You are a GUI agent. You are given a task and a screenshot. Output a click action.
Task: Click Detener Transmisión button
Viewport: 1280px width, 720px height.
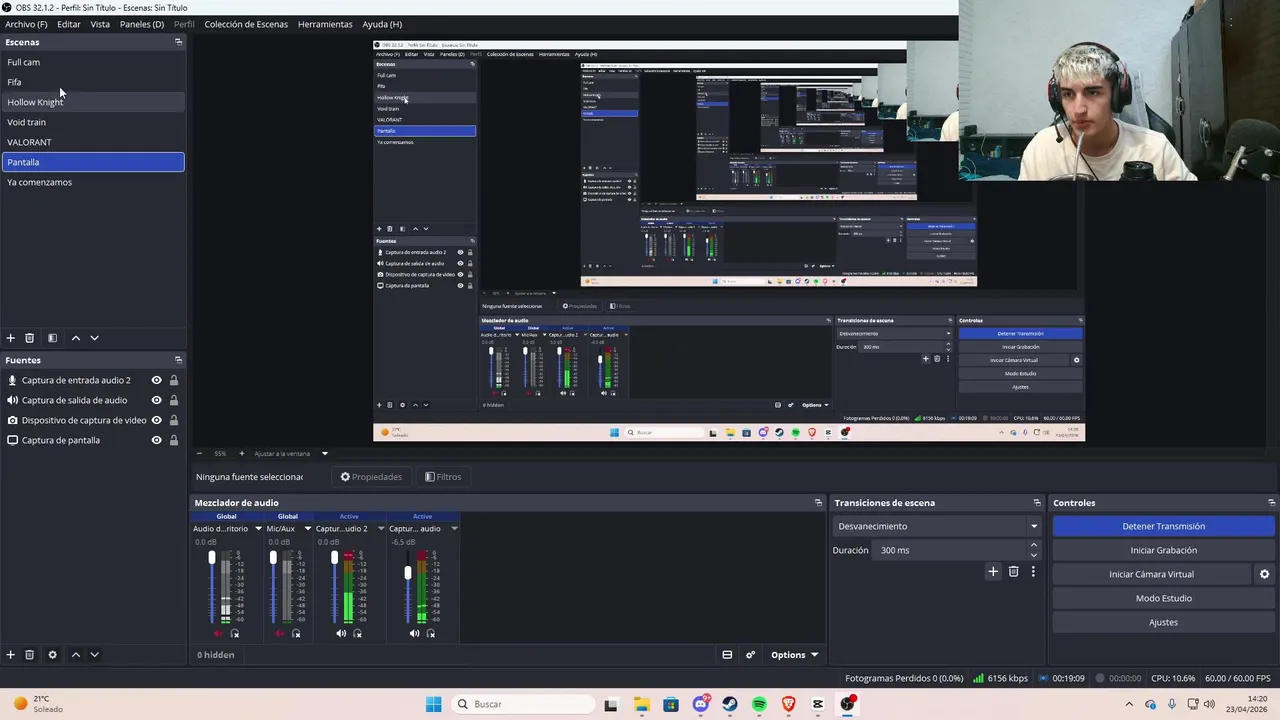pyautogui.click(x=1164, y=526)
